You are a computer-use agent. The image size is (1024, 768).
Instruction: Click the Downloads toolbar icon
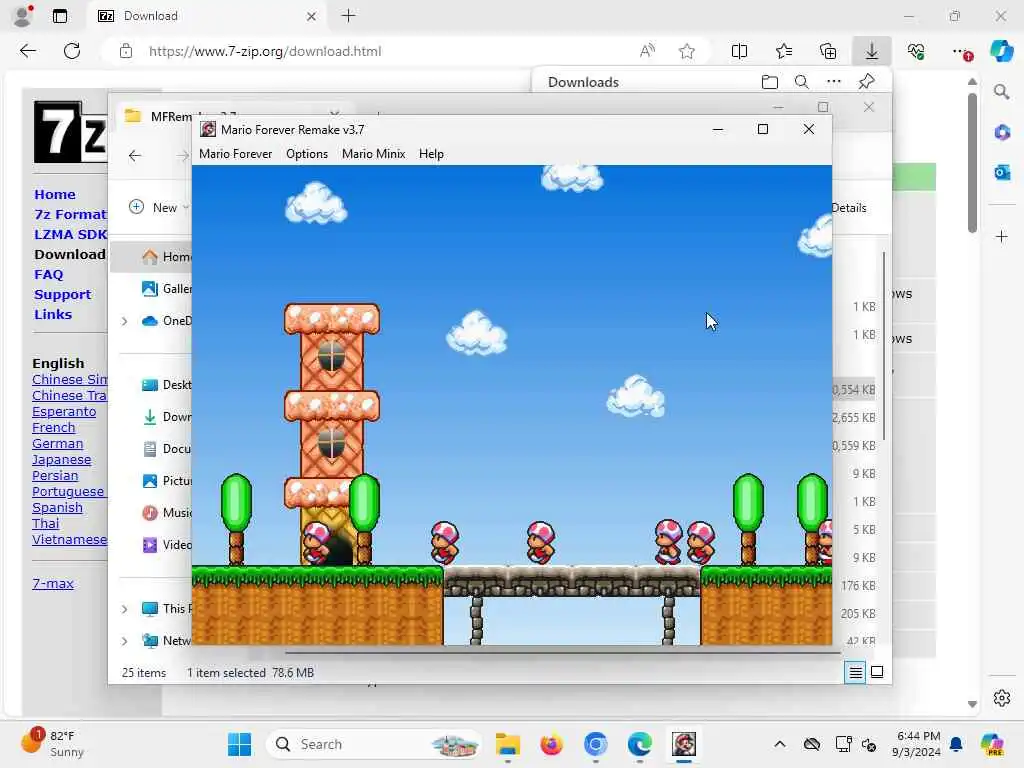pos(872,51)
